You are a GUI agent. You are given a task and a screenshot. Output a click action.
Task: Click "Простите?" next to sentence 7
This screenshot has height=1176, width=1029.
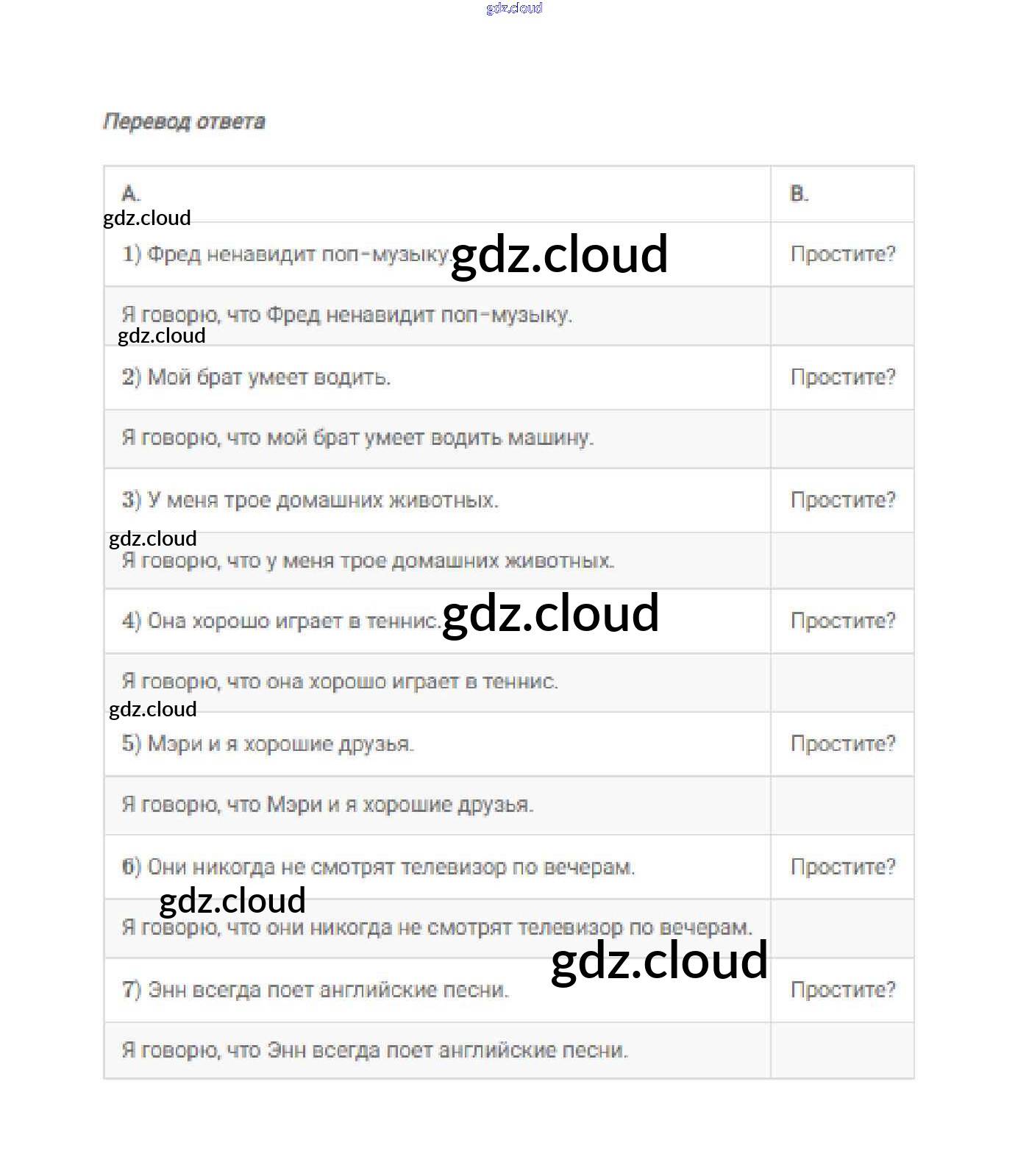843,990
